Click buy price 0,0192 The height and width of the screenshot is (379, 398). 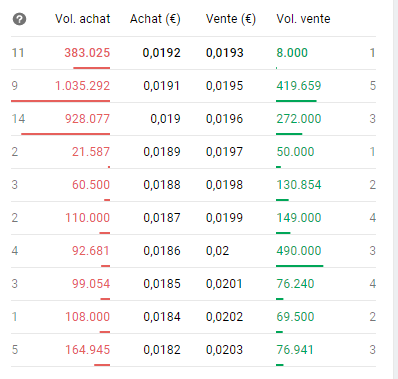162,53
